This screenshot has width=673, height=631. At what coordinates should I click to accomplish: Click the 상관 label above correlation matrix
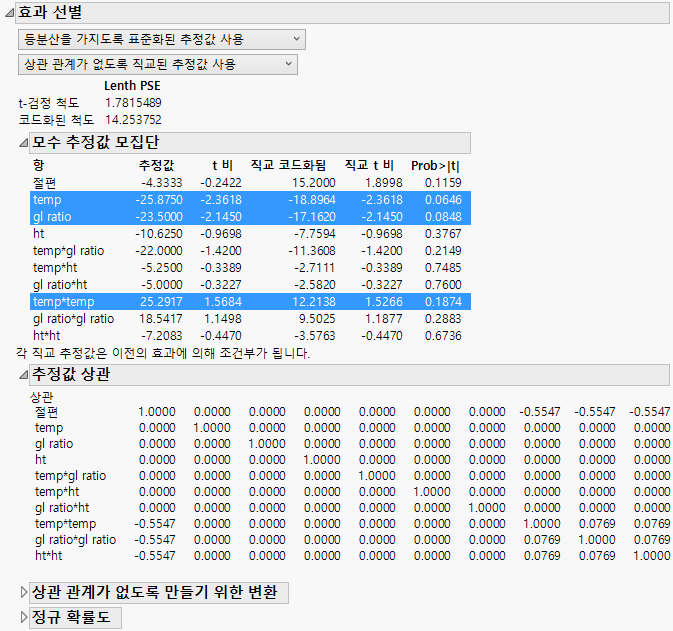click(x=42, y=397)
